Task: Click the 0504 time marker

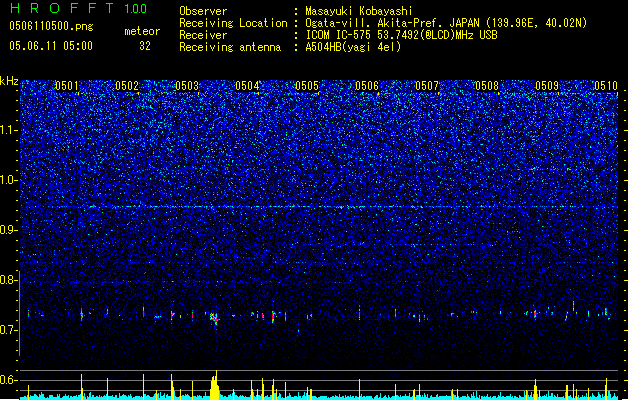Action: coord(247,86)
